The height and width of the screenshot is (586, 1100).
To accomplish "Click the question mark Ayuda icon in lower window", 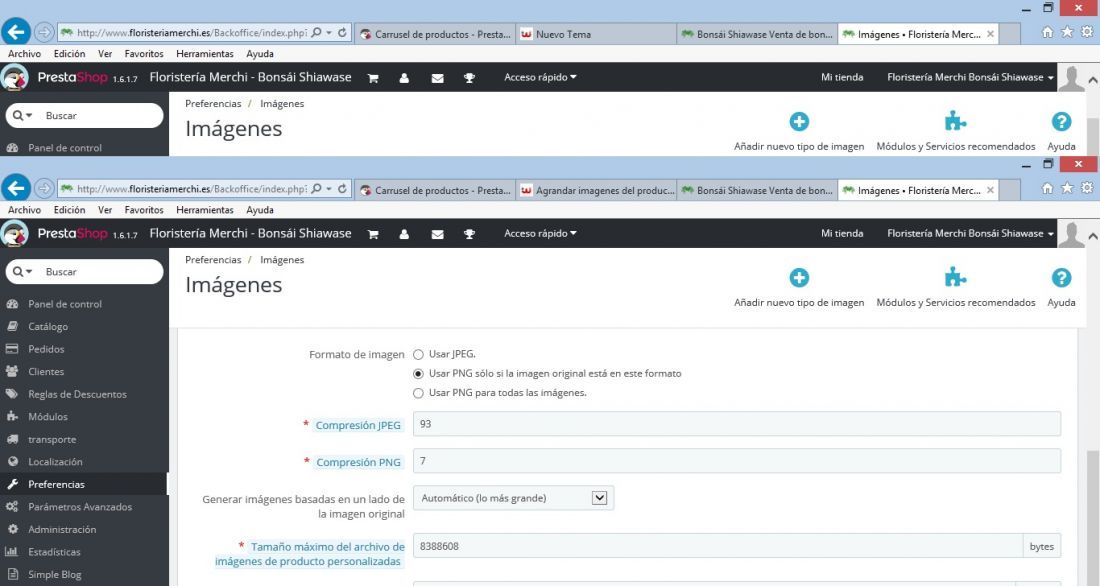I will [x=1061, y=278].
